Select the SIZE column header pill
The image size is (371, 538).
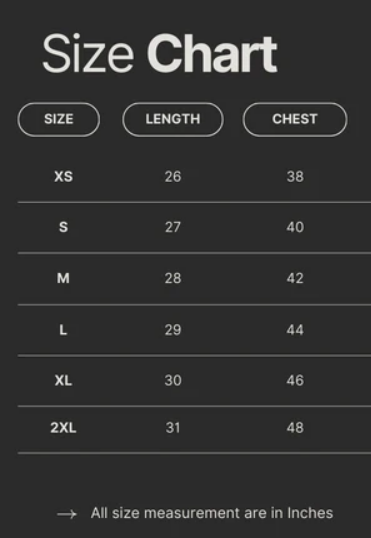[59, 119]
